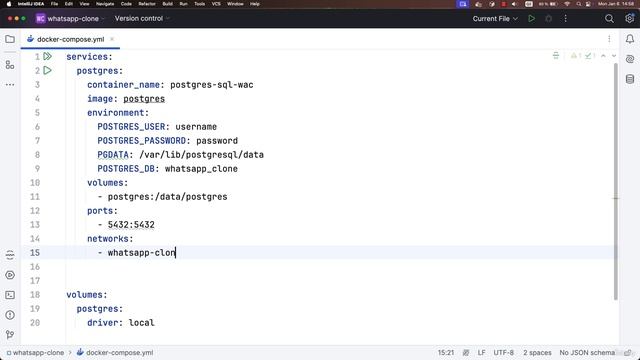Run postgres service gutter icon on line 2
This screenshot has width=640, height=360.
point(48,70)
